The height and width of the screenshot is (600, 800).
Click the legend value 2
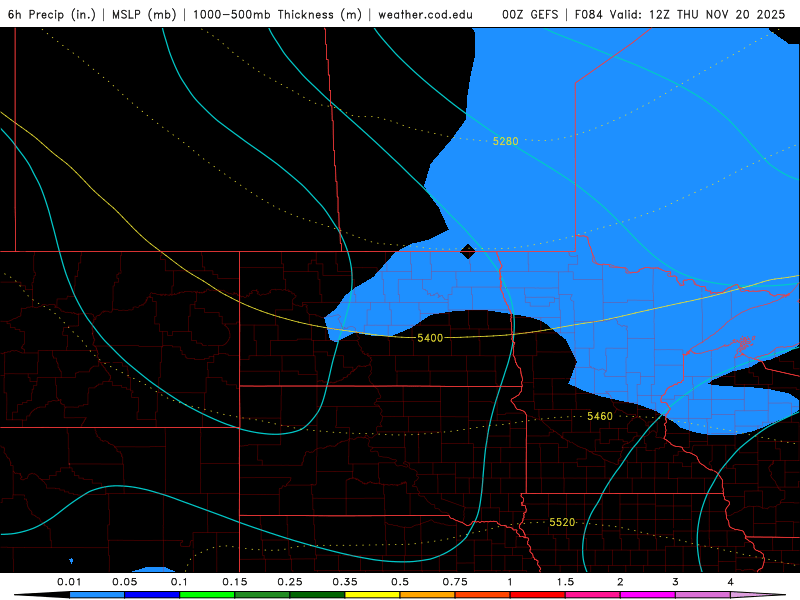coord(620,582)
